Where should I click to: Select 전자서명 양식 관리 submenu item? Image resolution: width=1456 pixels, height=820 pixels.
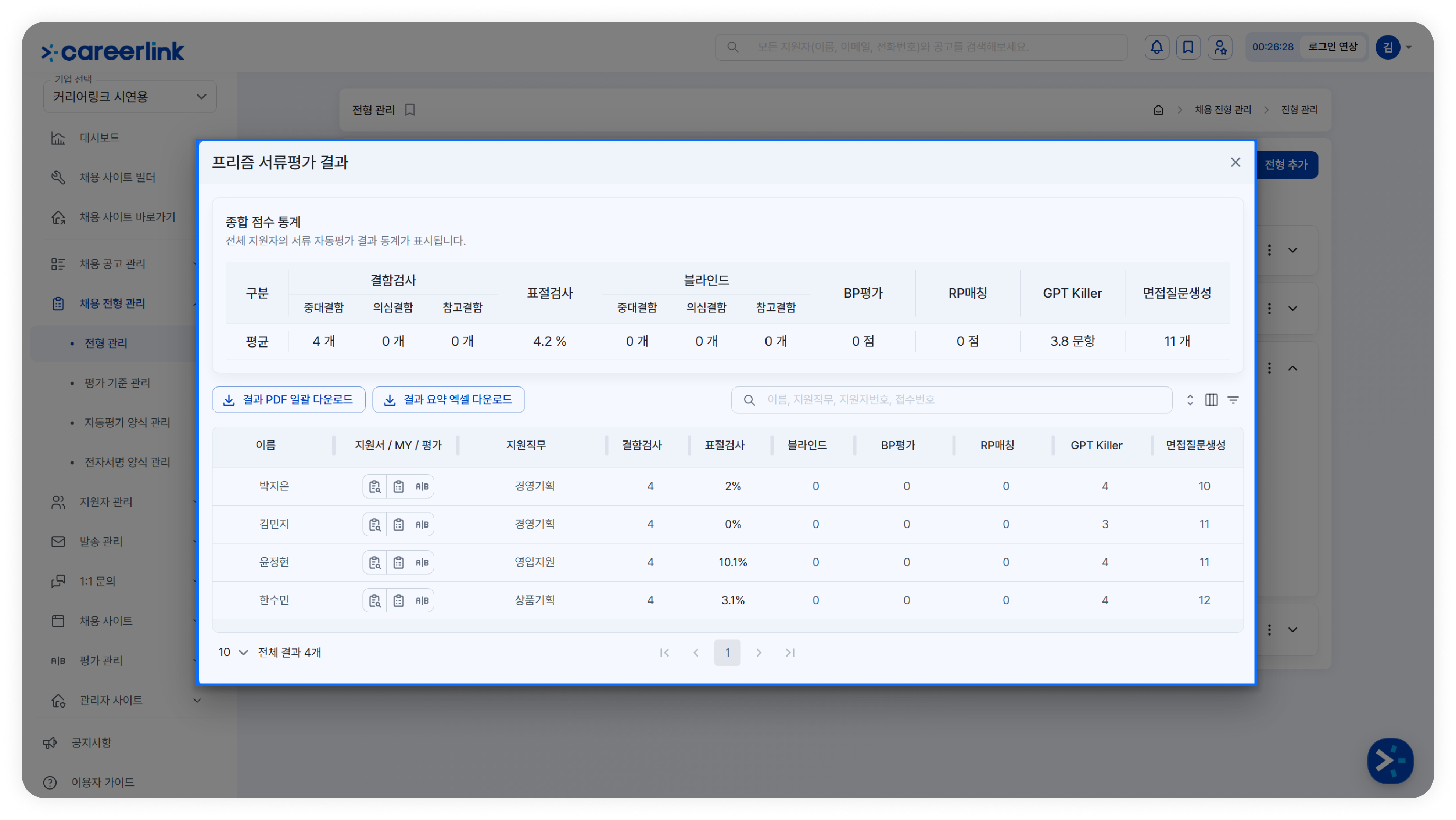point(127,462)
